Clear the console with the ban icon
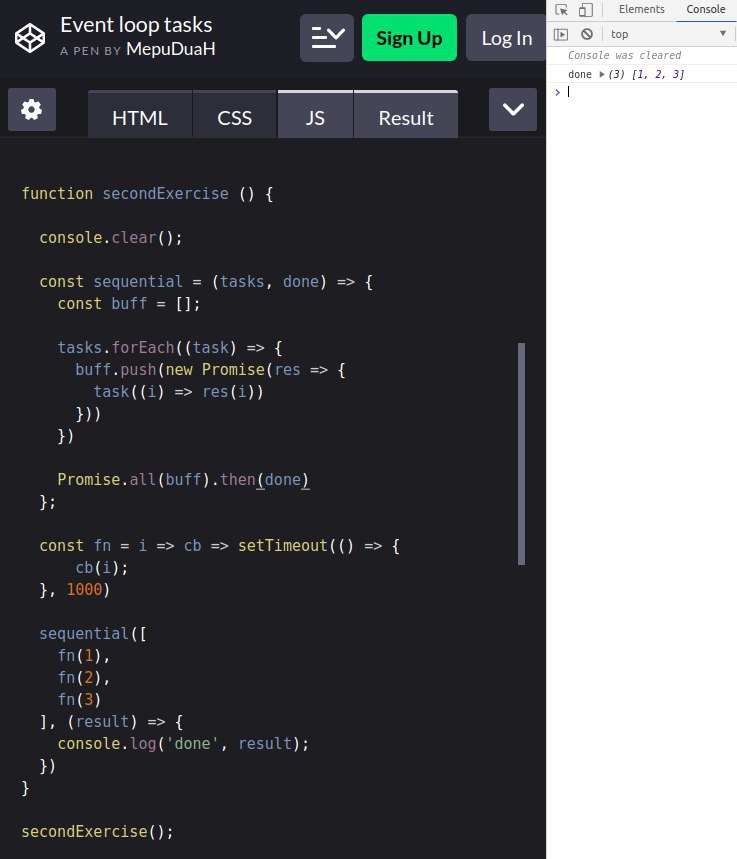 point(587,35)
